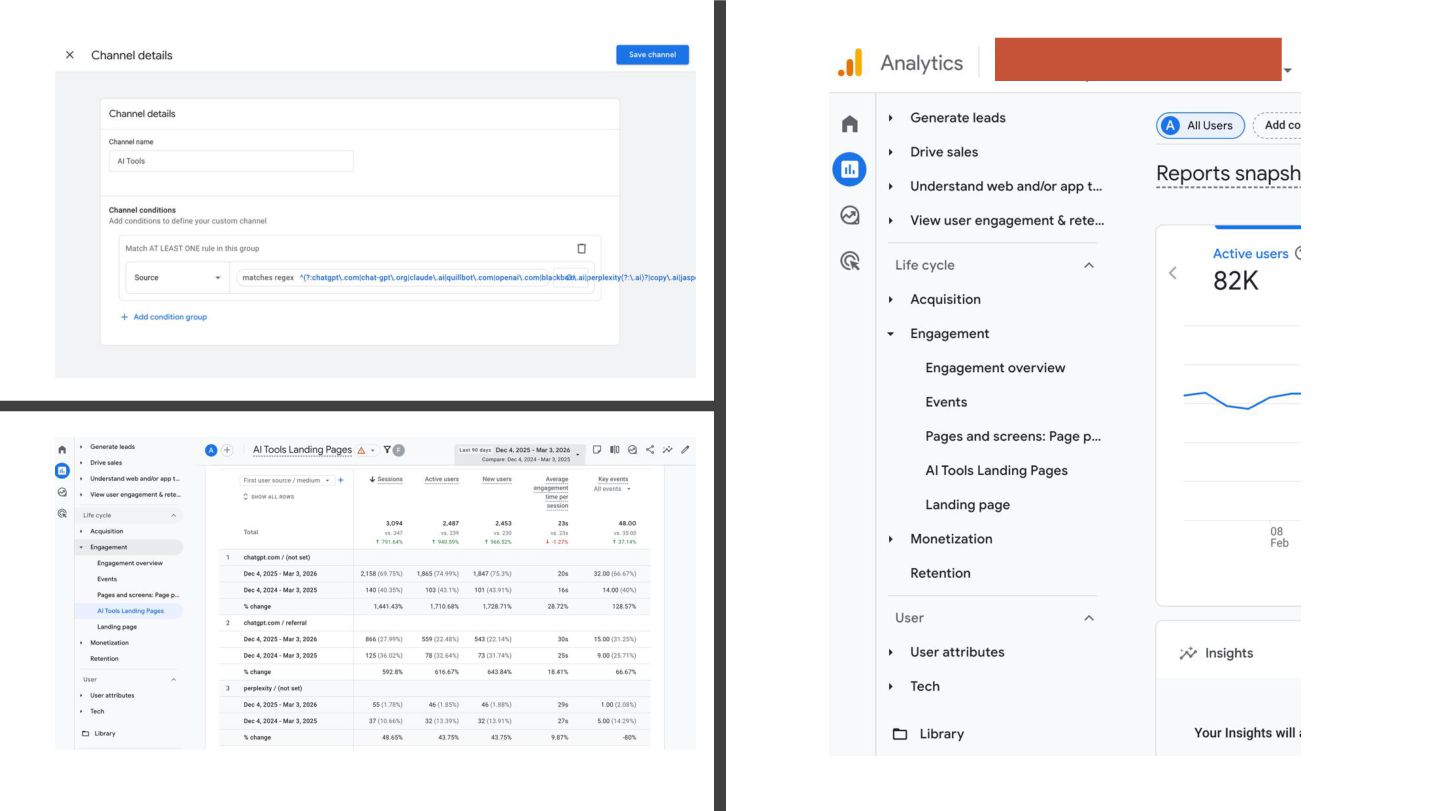Click chatgpt.com / referral row label

click(x=275, y=622)
